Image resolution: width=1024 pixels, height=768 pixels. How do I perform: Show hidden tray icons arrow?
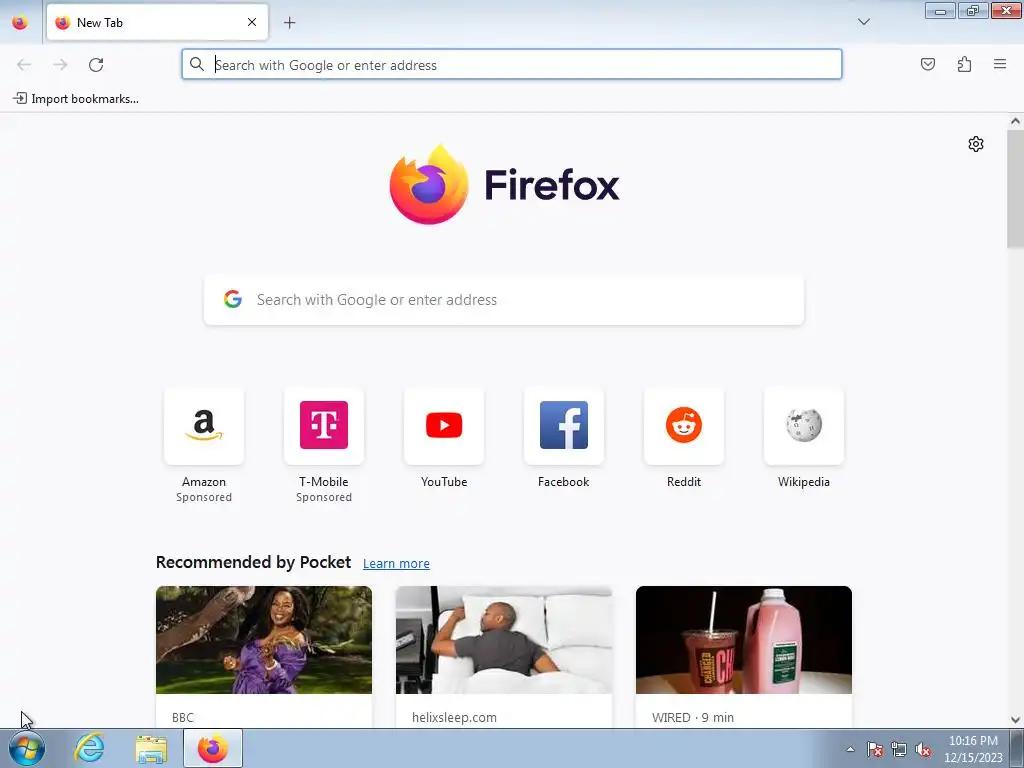pyautogui.click(x=850, y=749)
